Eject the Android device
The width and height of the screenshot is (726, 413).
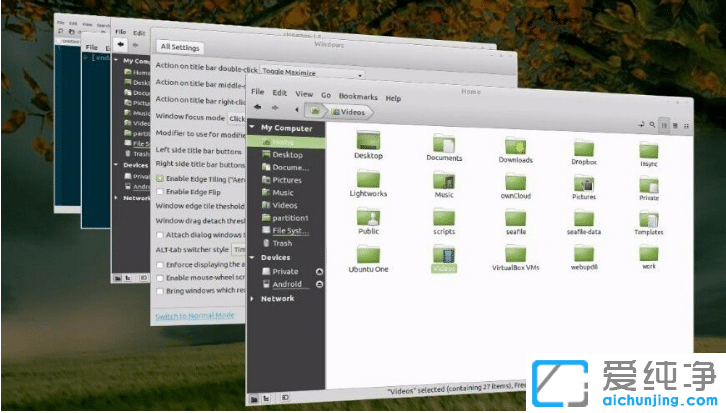(319, 284)
